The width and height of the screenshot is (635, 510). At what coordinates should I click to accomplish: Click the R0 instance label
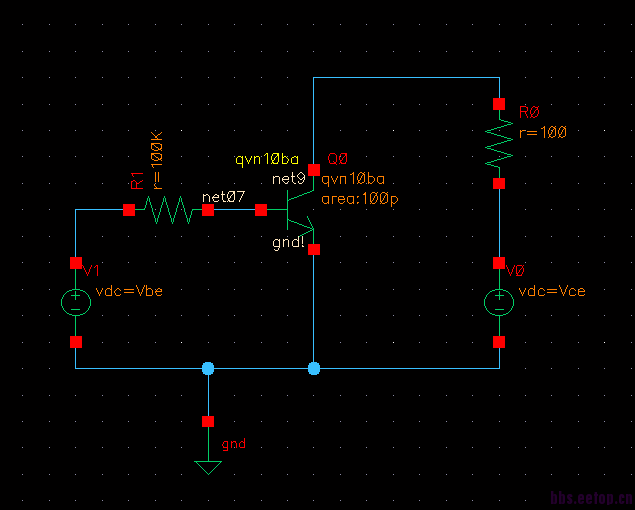529,112
